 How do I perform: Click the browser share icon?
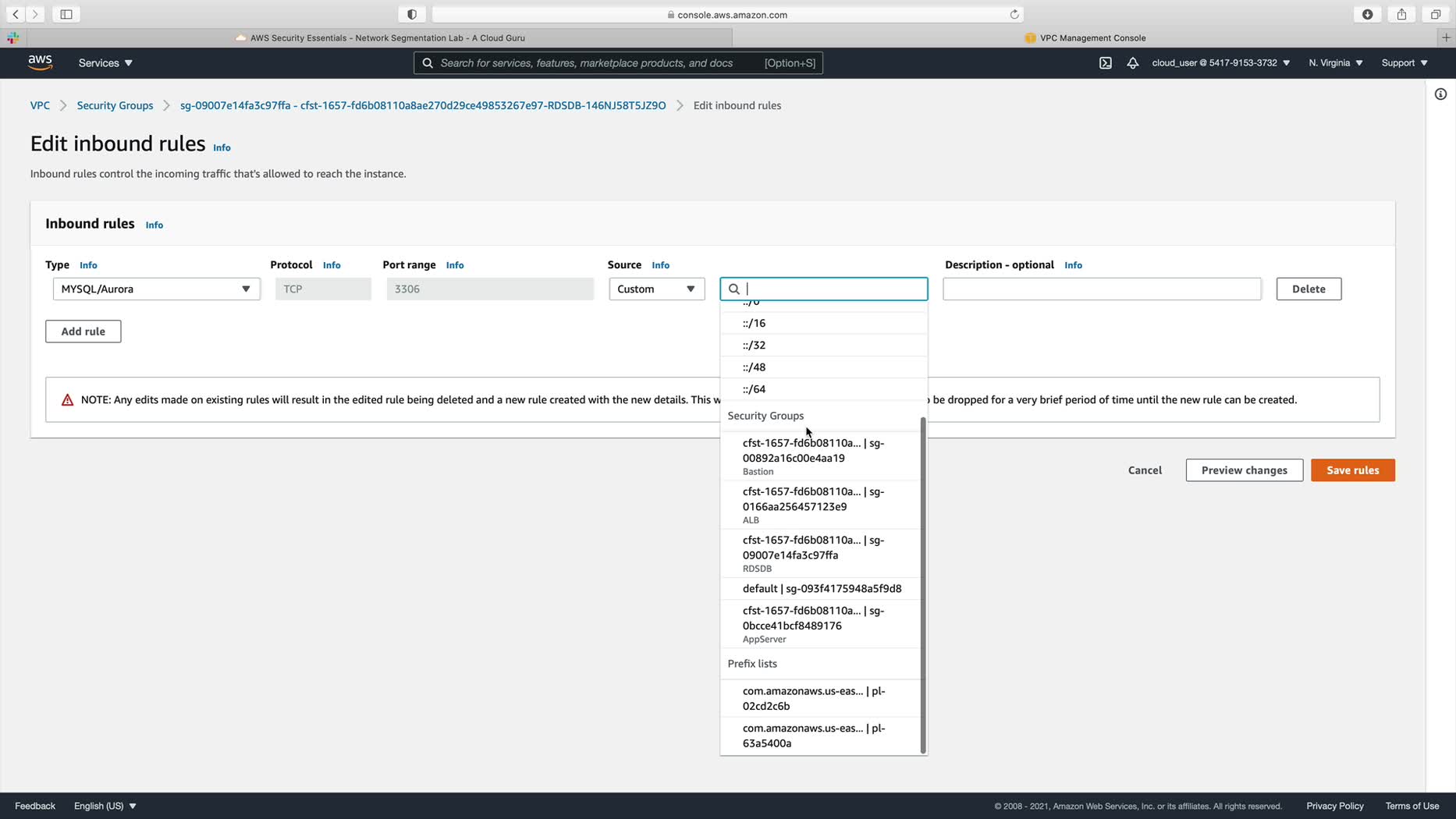1402,14
